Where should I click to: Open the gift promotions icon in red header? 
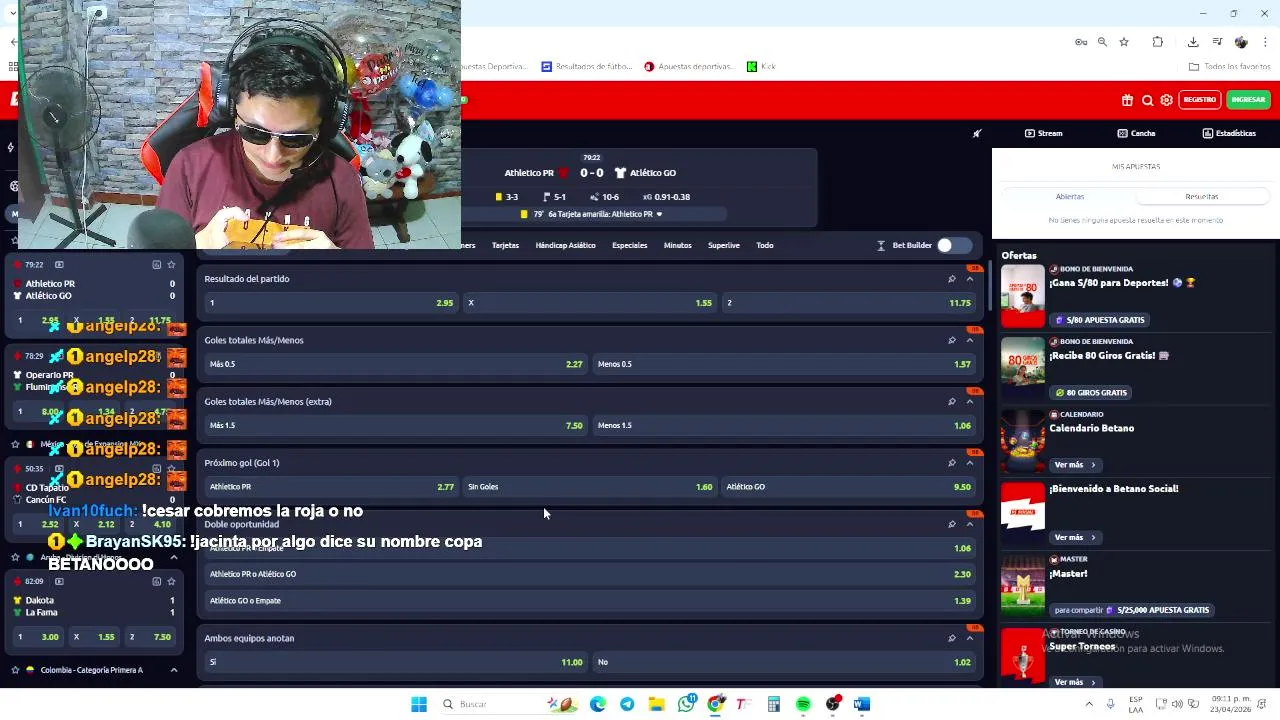1127,100
